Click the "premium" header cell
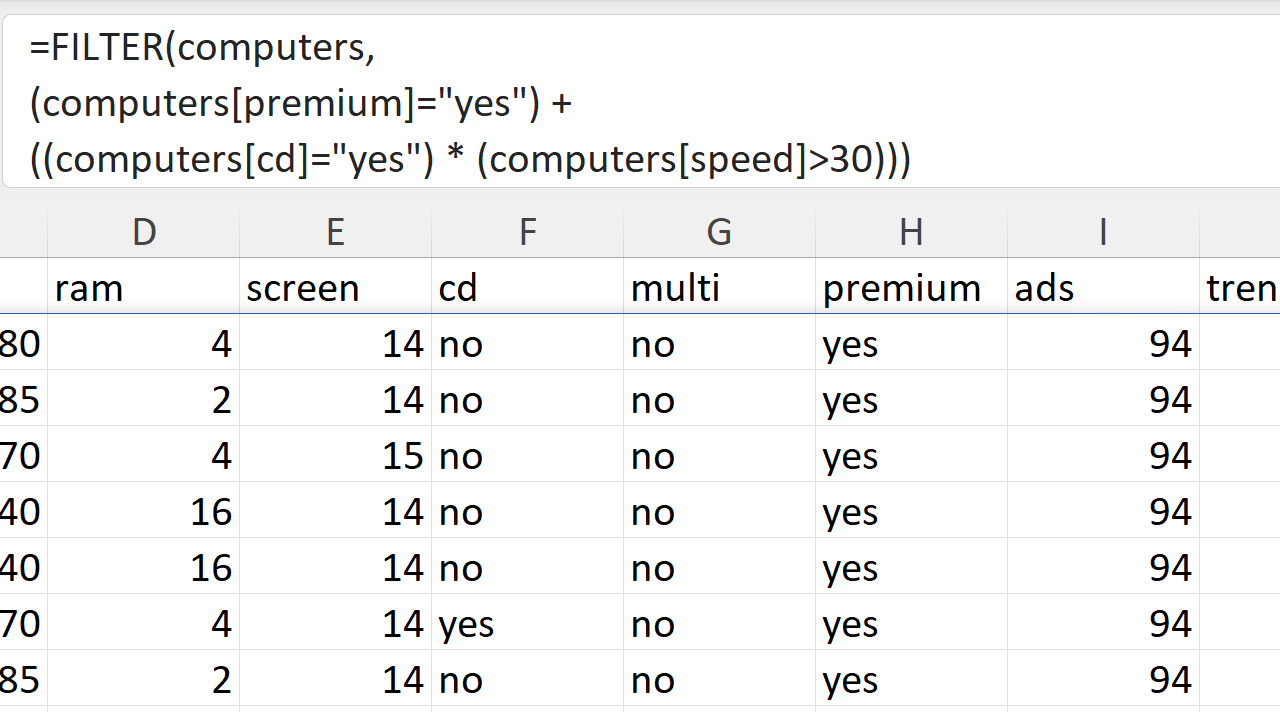The height and width of the screenshot is (712, 1280). click(x=911, y=288)
